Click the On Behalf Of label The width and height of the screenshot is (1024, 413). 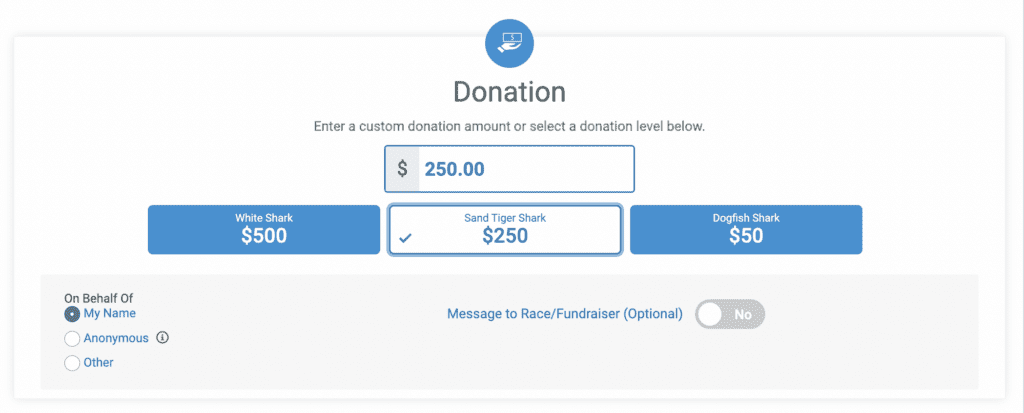[x=99, y=298]
